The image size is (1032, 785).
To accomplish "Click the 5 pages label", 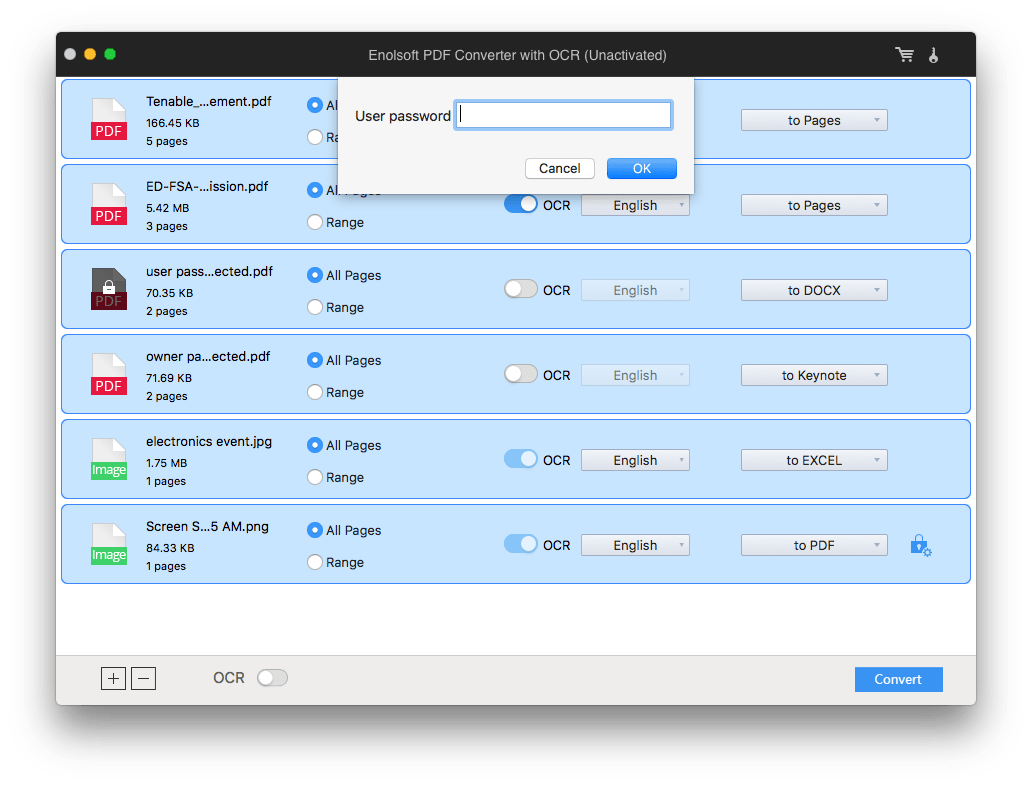I will [x=167, y=141].
